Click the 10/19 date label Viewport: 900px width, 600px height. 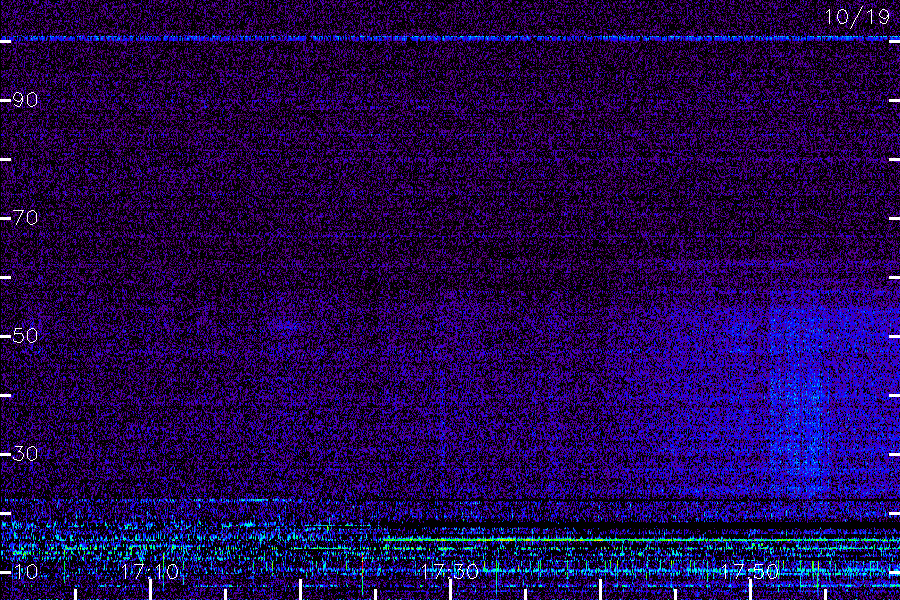(x=858, y=17)
